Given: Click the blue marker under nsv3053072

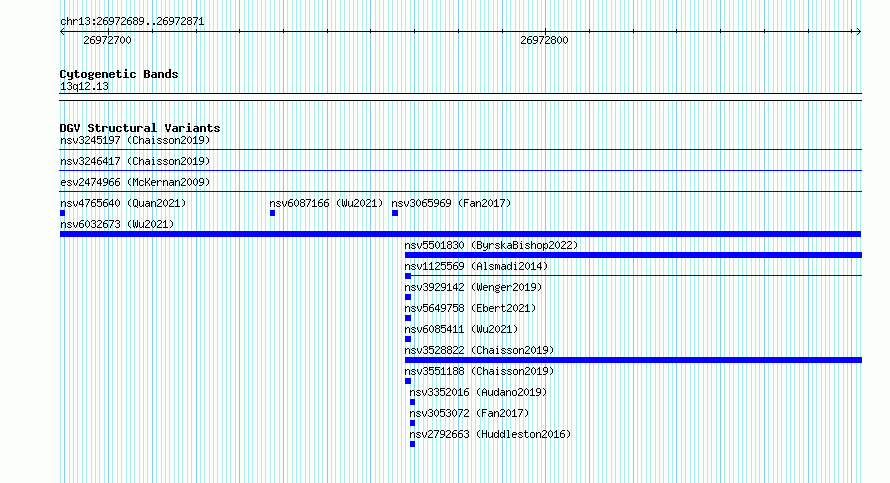Looking at the screenshot, I should pyautogui.click(x=413, y=423).
